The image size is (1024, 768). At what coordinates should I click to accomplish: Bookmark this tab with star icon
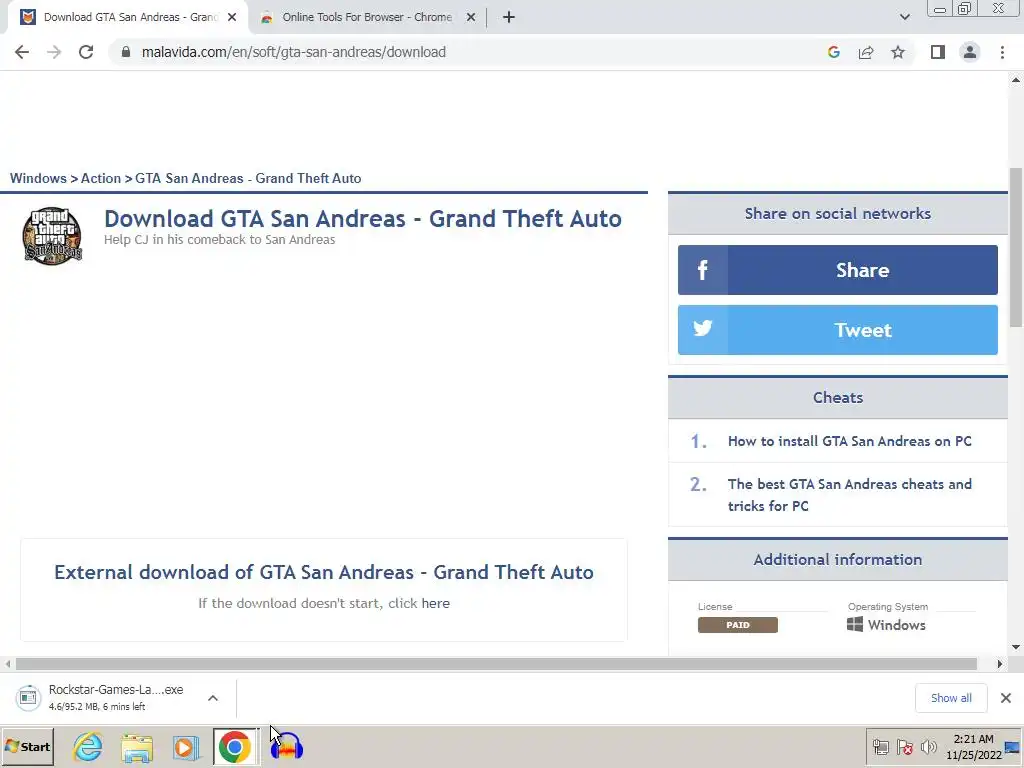[898, 52]
